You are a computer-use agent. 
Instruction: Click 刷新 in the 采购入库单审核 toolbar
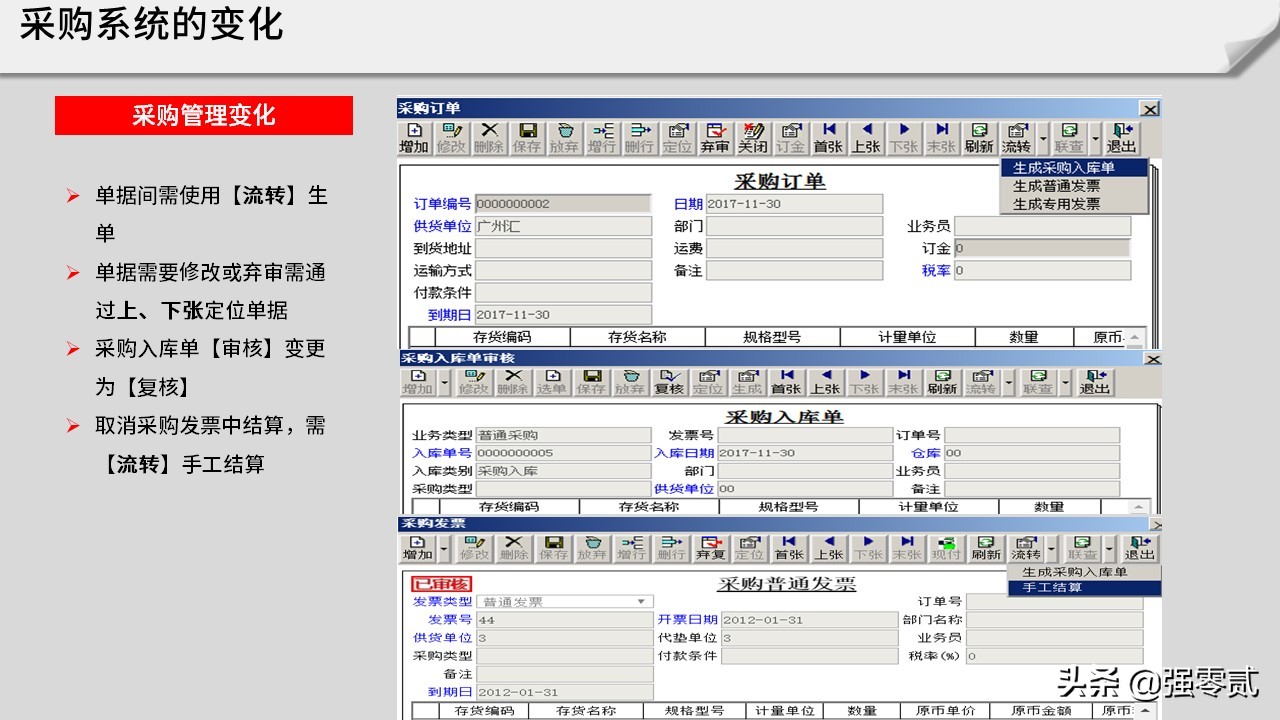point(942,382)
